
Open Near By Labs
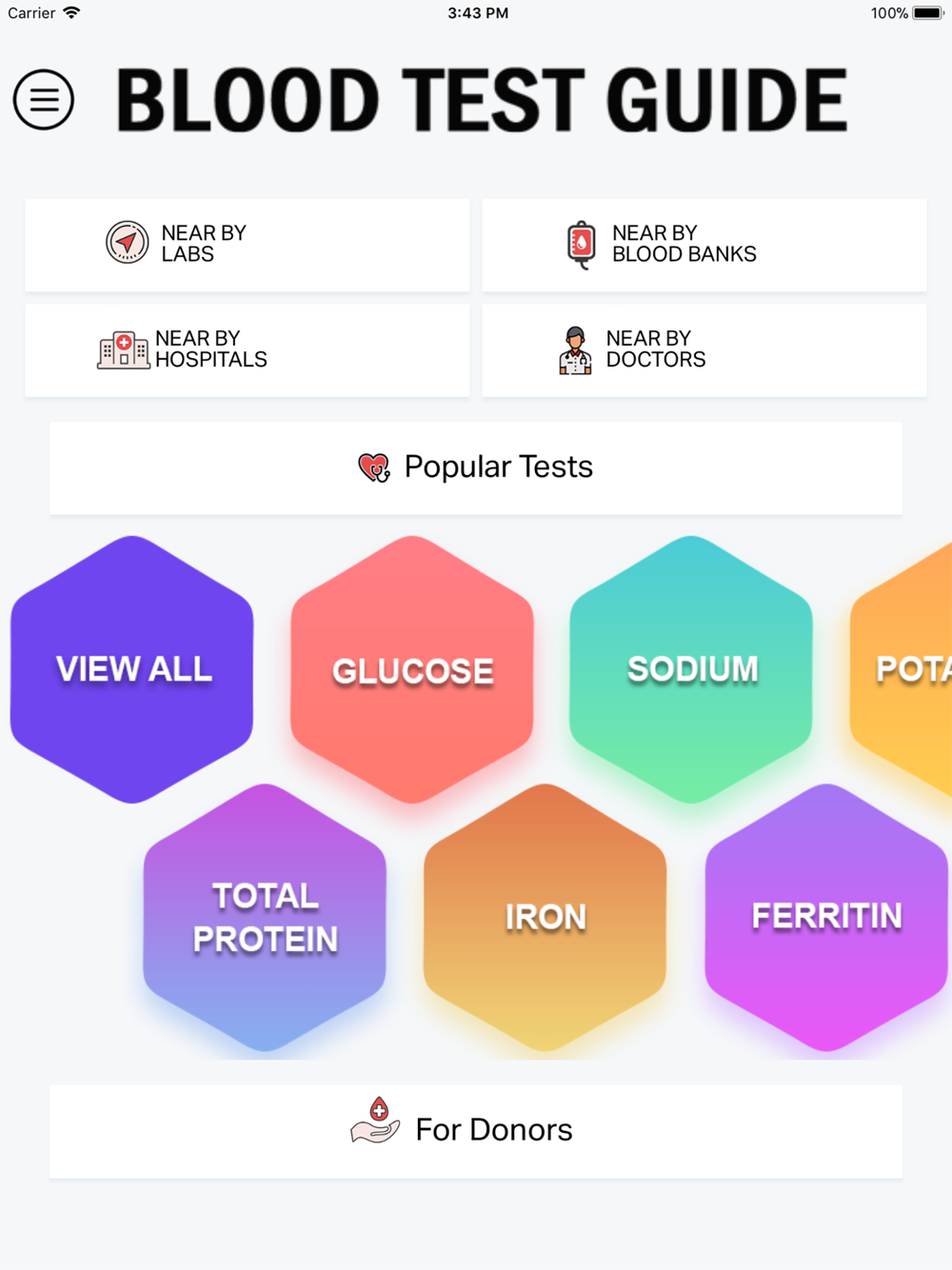248,245
